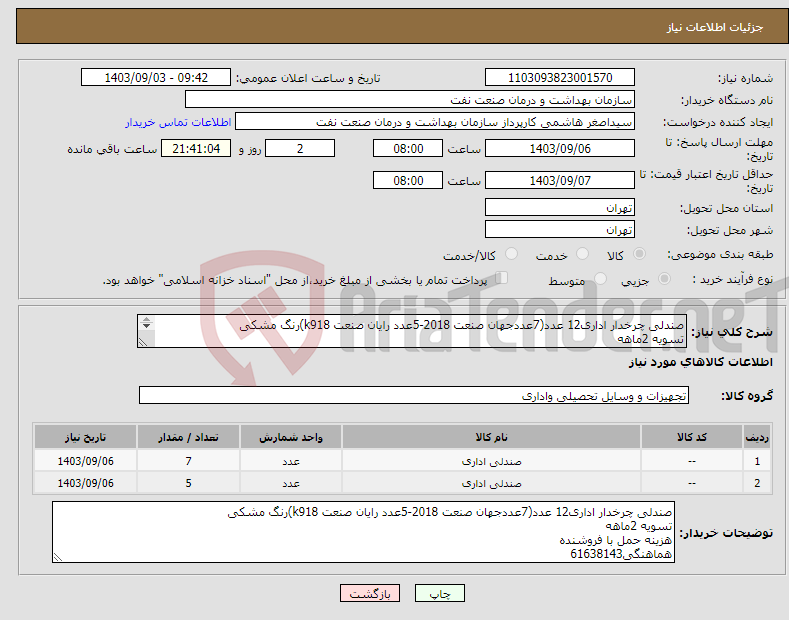Click the response deadline time 08:00 field
The image size is (789, 620).
coord(408,148)
